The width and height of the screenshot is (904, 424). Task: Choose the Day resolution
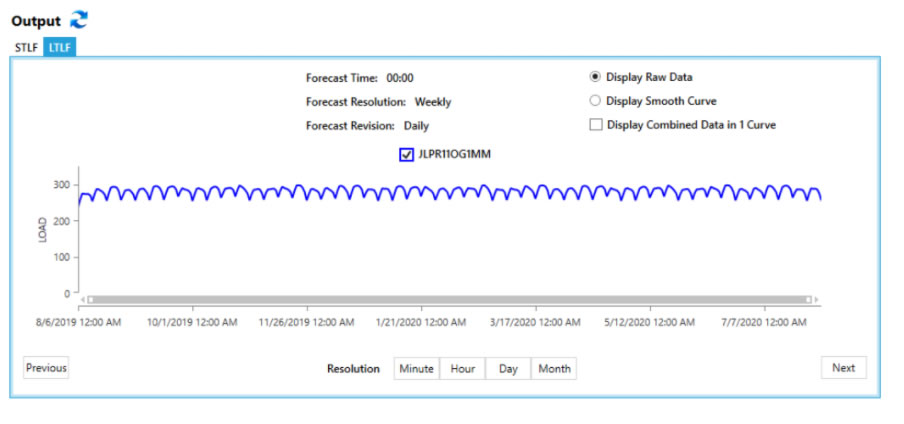pos(508,369)
